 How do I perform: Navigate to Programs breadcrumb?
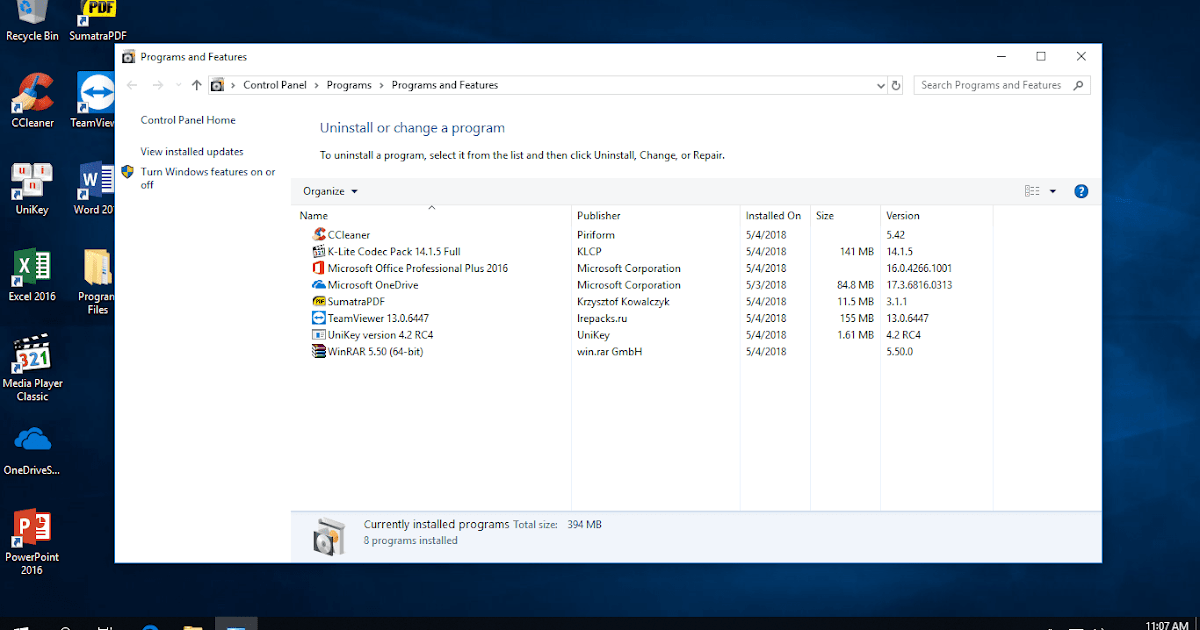349,85
